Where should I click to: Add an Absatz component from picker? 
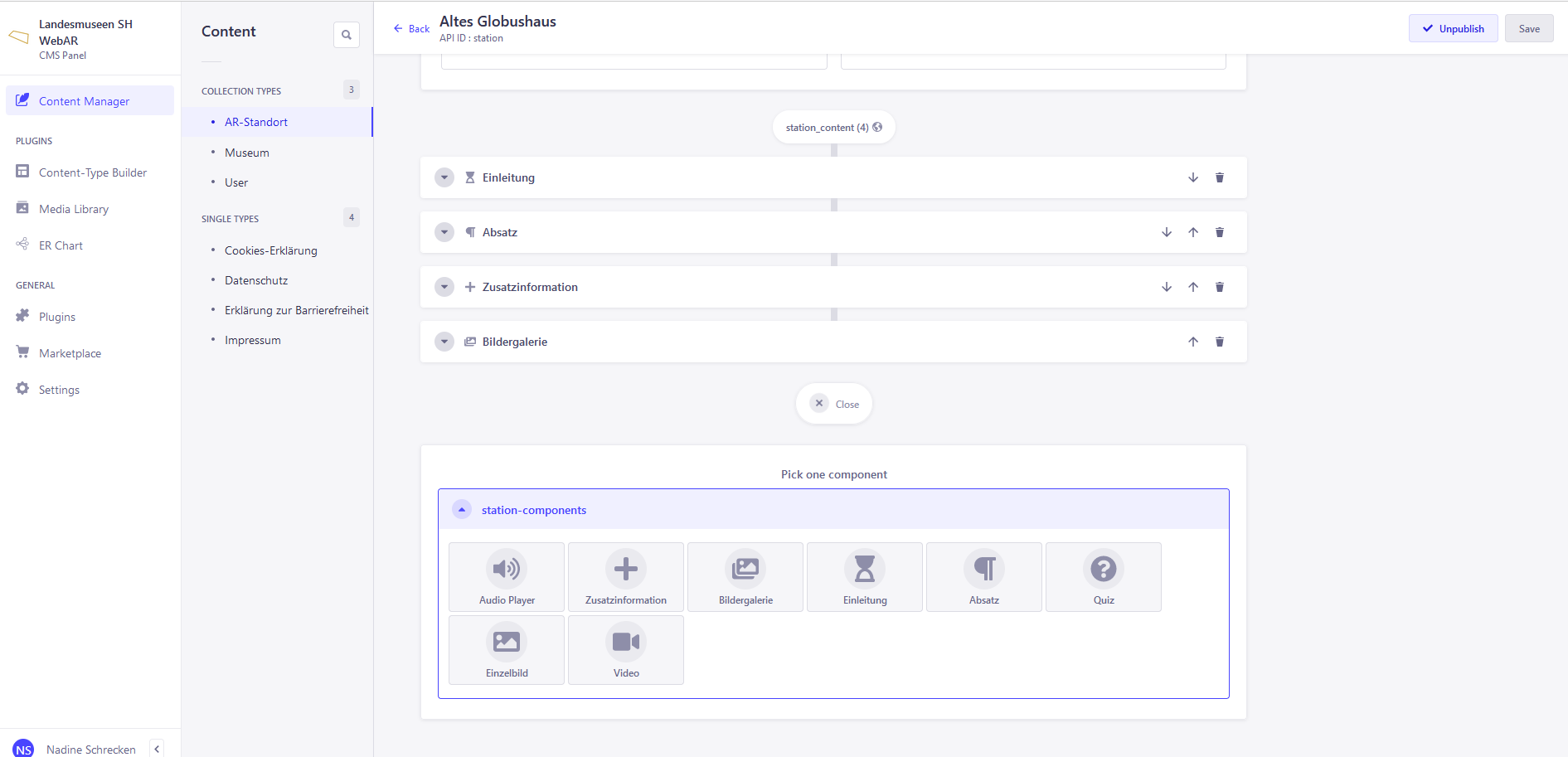(x=984, y=577)
